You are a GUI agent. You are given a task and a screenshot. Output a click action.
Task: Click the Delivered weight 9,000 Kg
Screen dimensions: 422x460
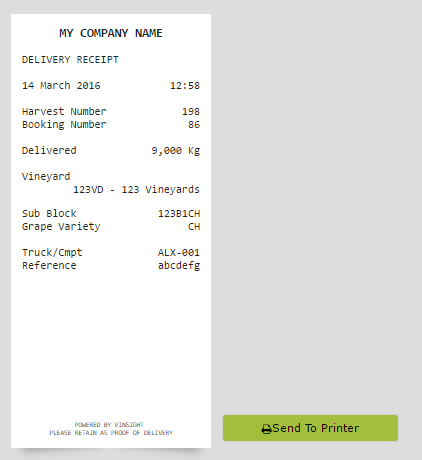tap(176, 151)
